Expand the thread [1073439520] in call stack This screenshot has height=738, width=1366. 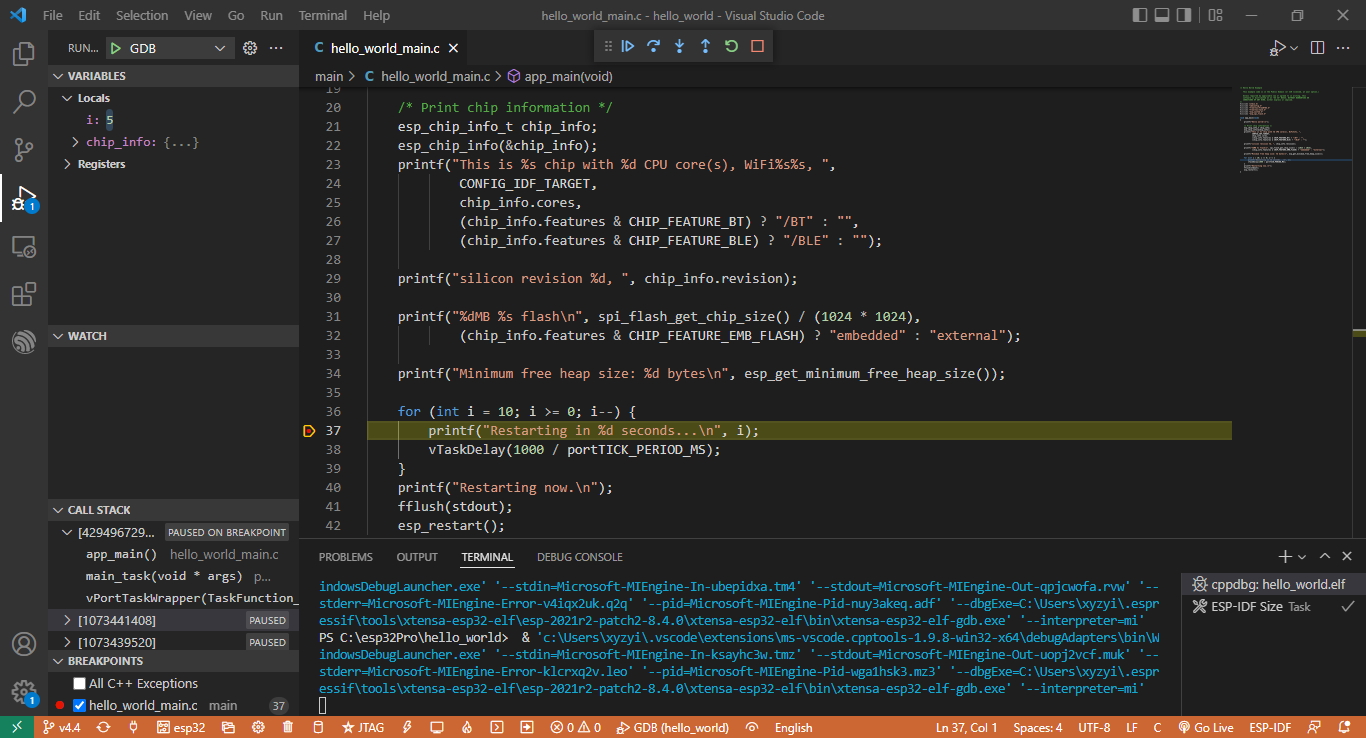click(68, 643)
